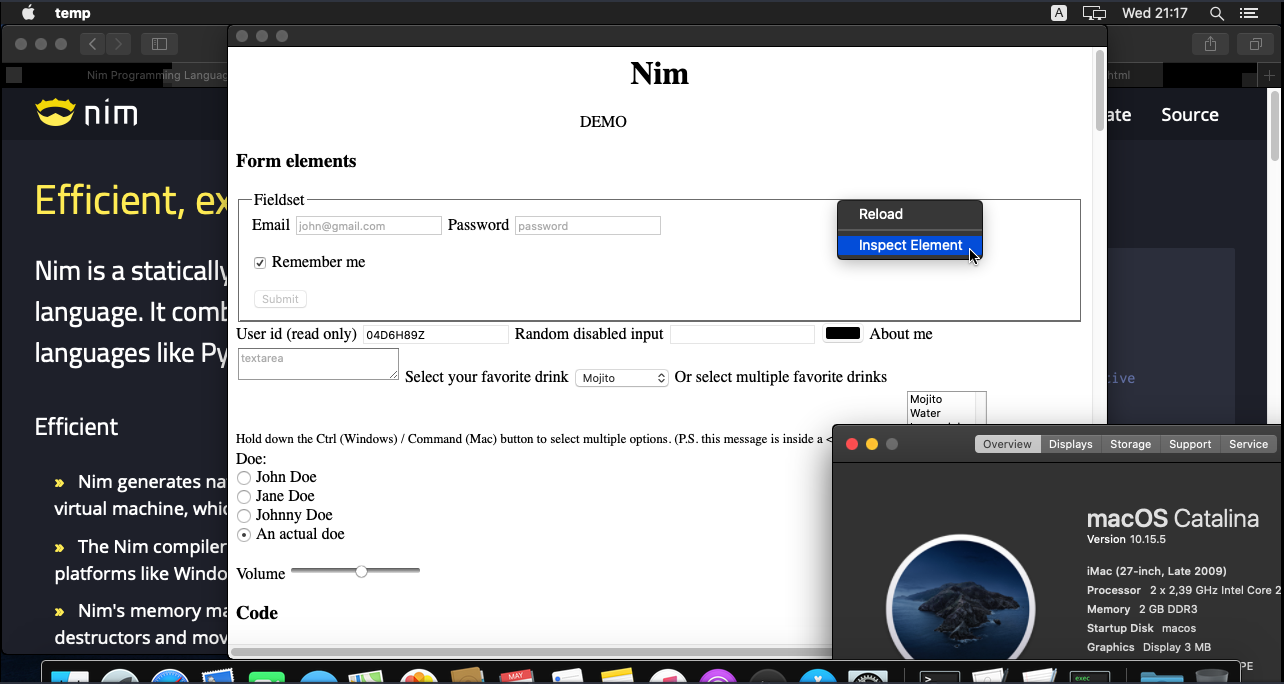Screen dimensions: 1284x684
Task: Choose Reload from the context menu
Action: pyautogui.click(x=910, y=214)
